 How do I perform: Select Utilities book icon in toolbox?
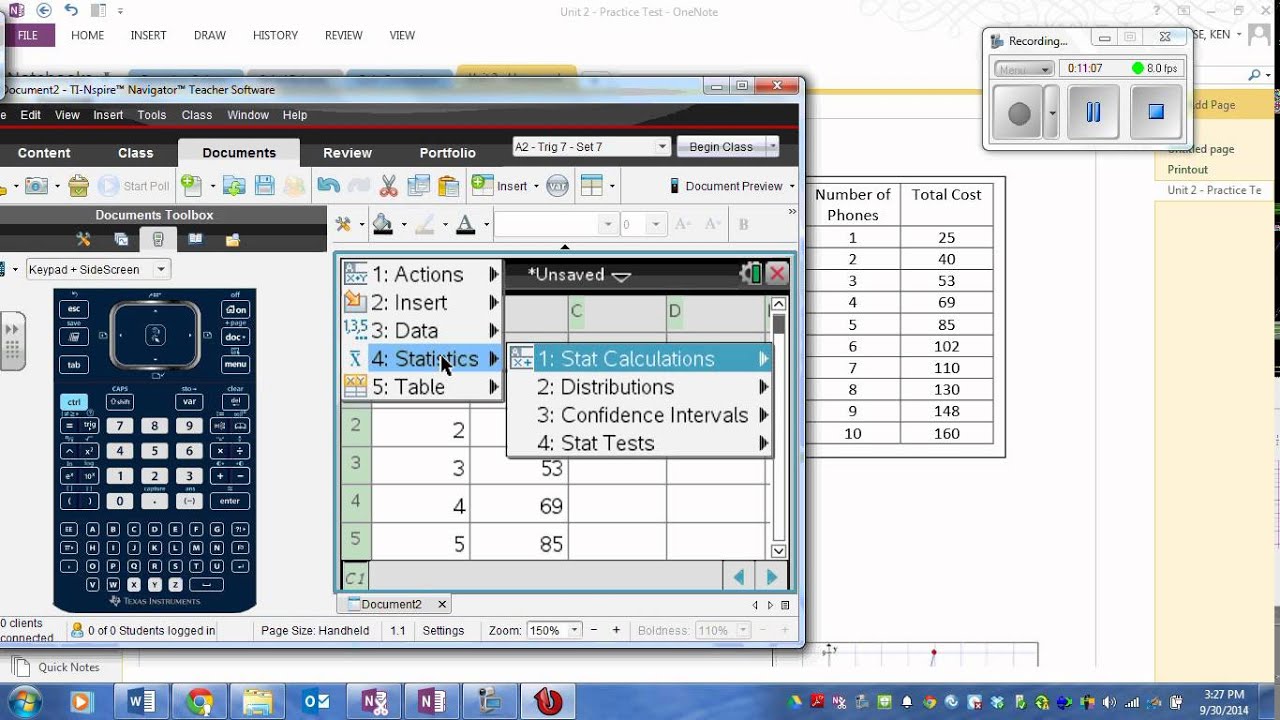195,240
